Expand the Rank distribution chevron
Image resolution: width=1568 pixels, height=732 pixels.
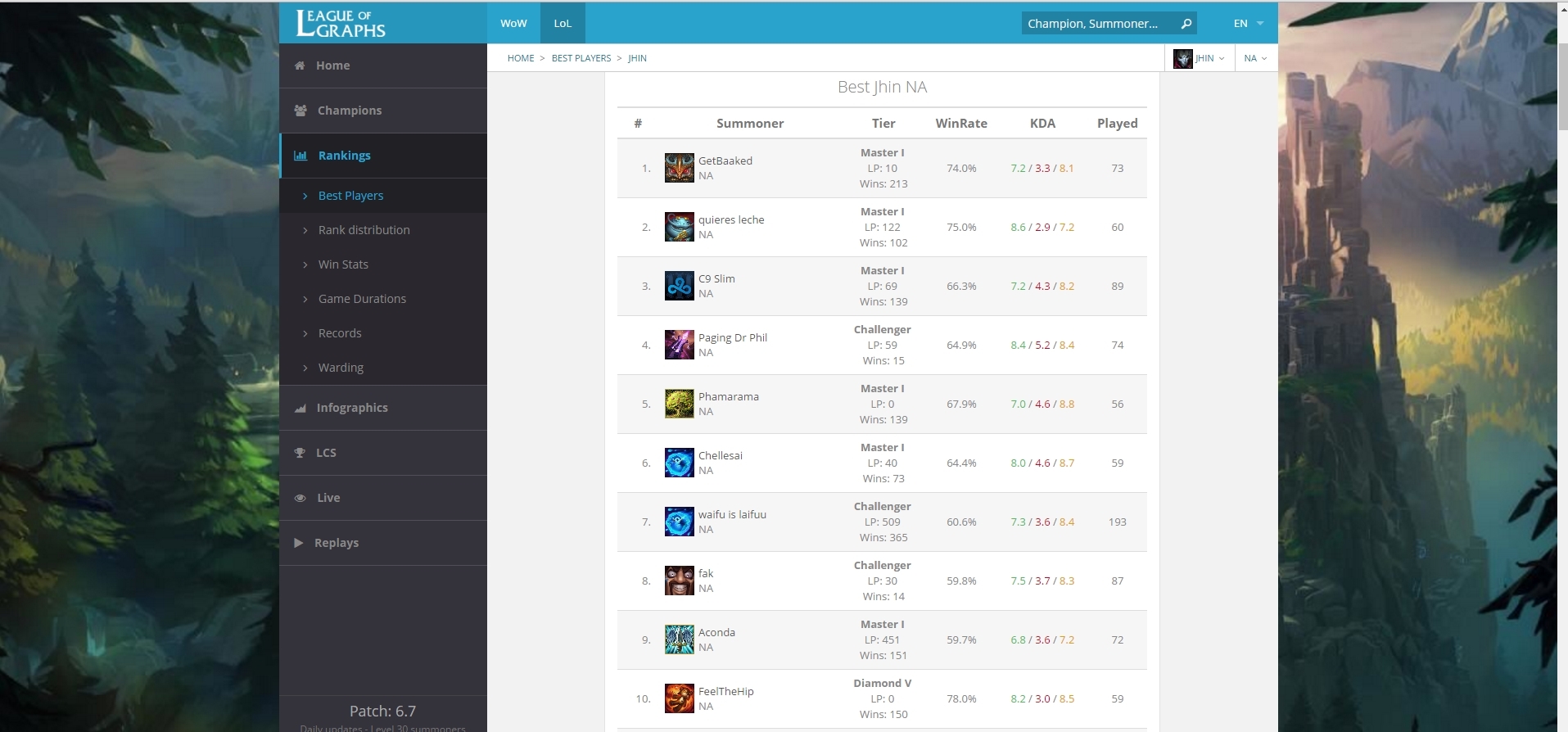pyautogui.click(x=305, y=230)
